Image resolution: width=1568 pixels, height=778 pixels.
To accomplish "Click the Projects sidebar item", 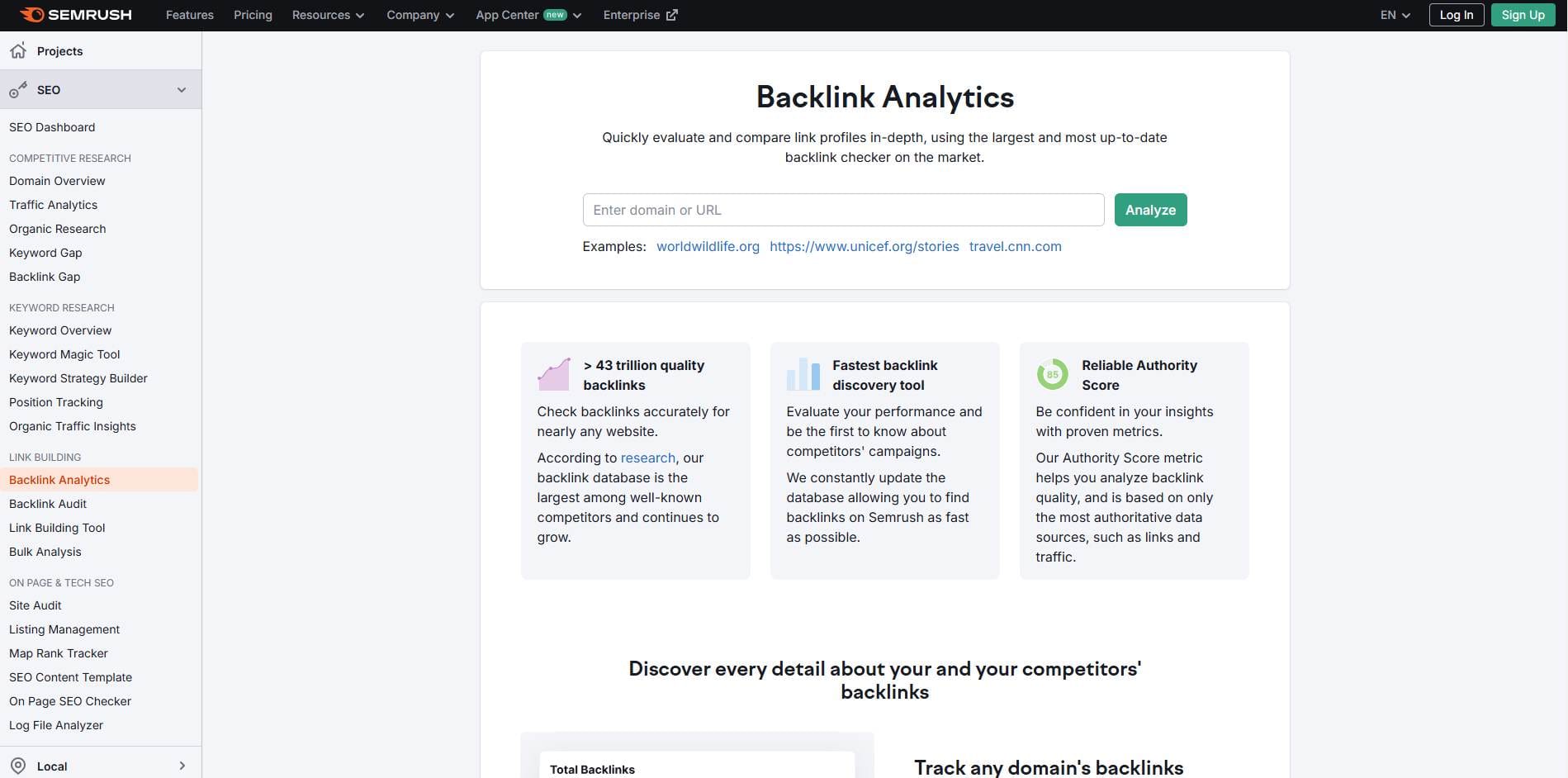I will [101, 50].
